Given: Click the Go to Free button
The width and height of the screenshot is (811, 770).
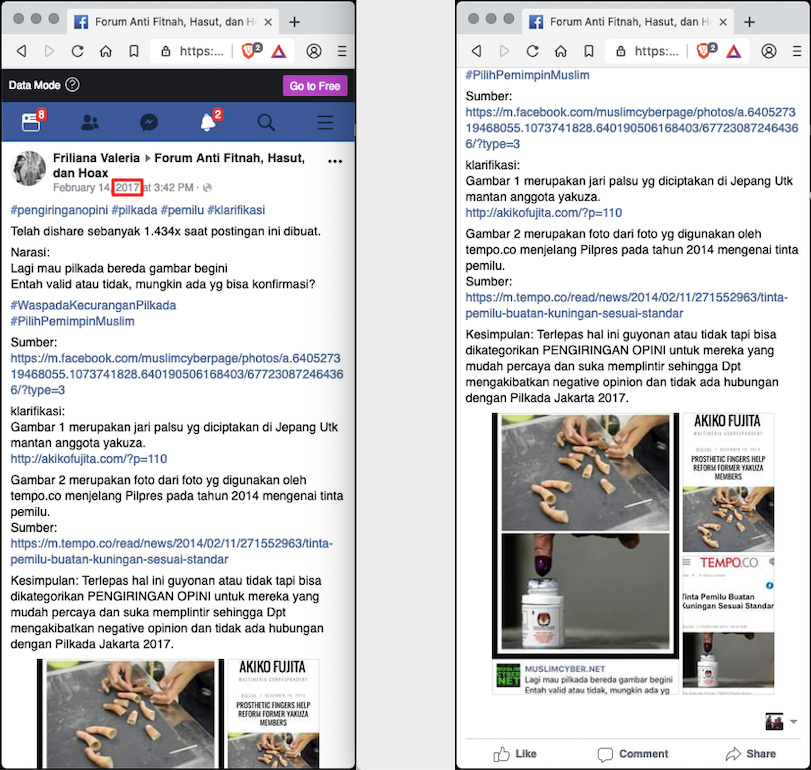Looking at the screenshot, I should point(315,86).
